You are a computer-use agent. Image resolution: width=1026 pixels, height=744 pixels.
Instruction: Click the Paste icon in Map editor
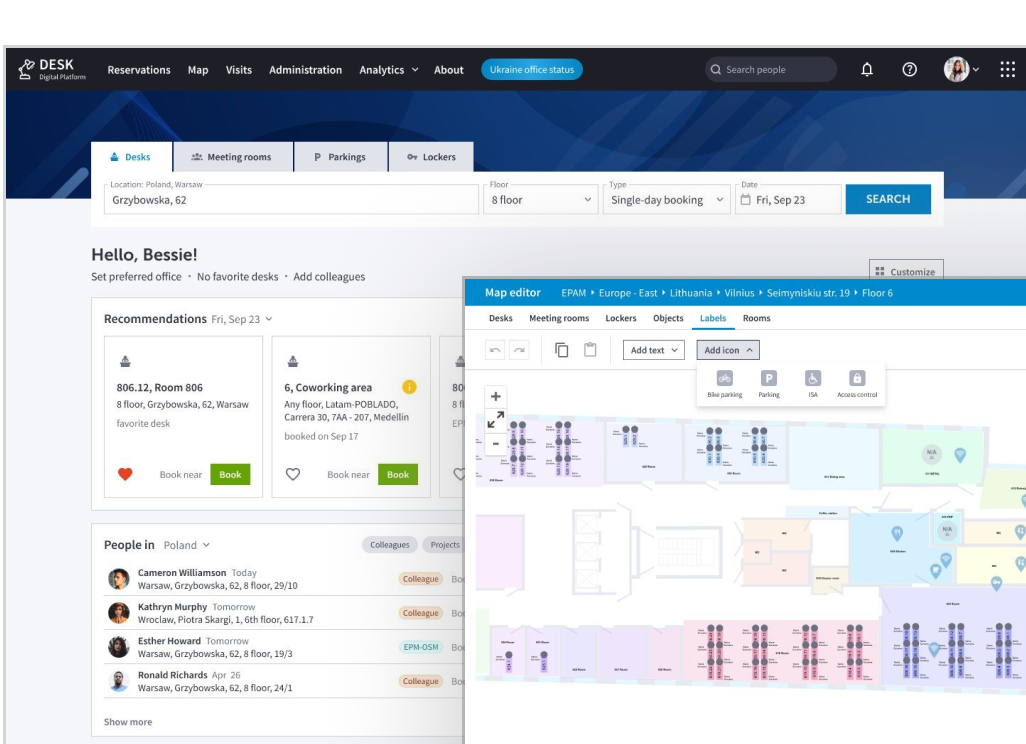coord(590,348)
